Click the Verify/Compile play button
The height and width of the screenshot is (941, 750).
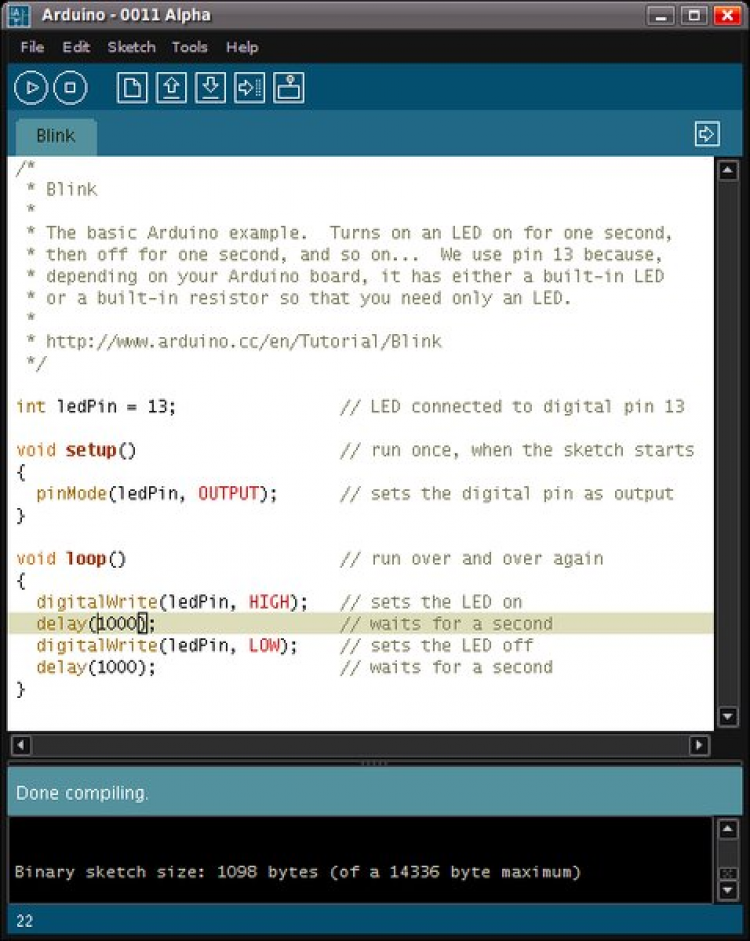31,88
